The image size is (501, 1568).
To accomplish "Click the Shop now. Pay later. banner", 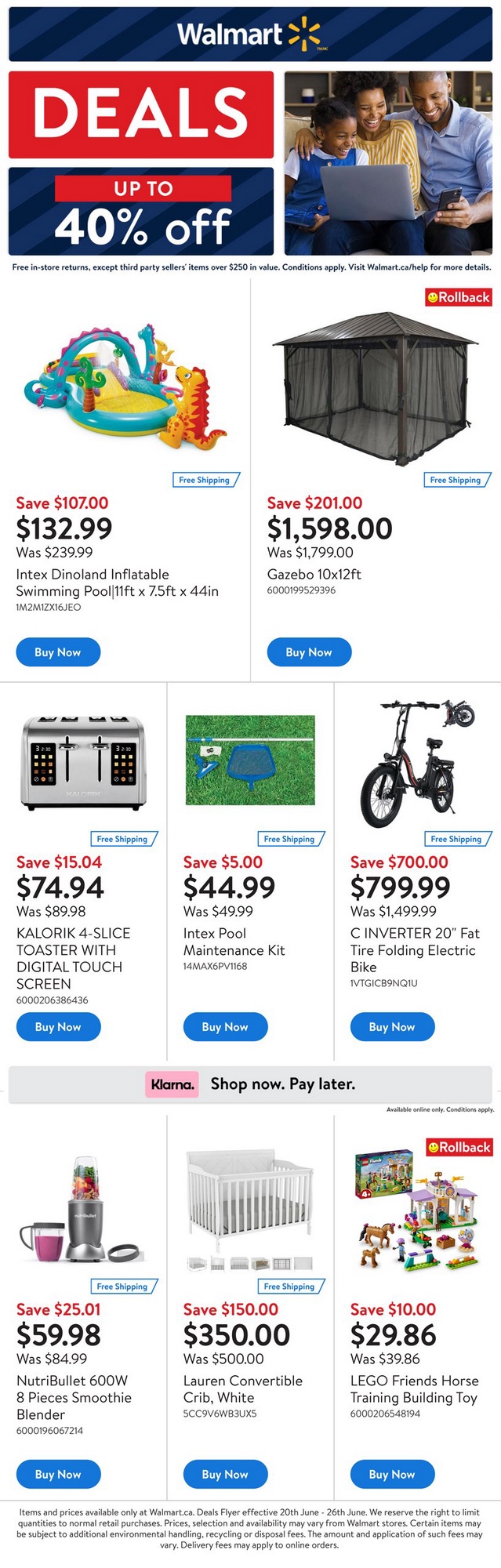I will pyautogui.click(x=282, y=1084).
